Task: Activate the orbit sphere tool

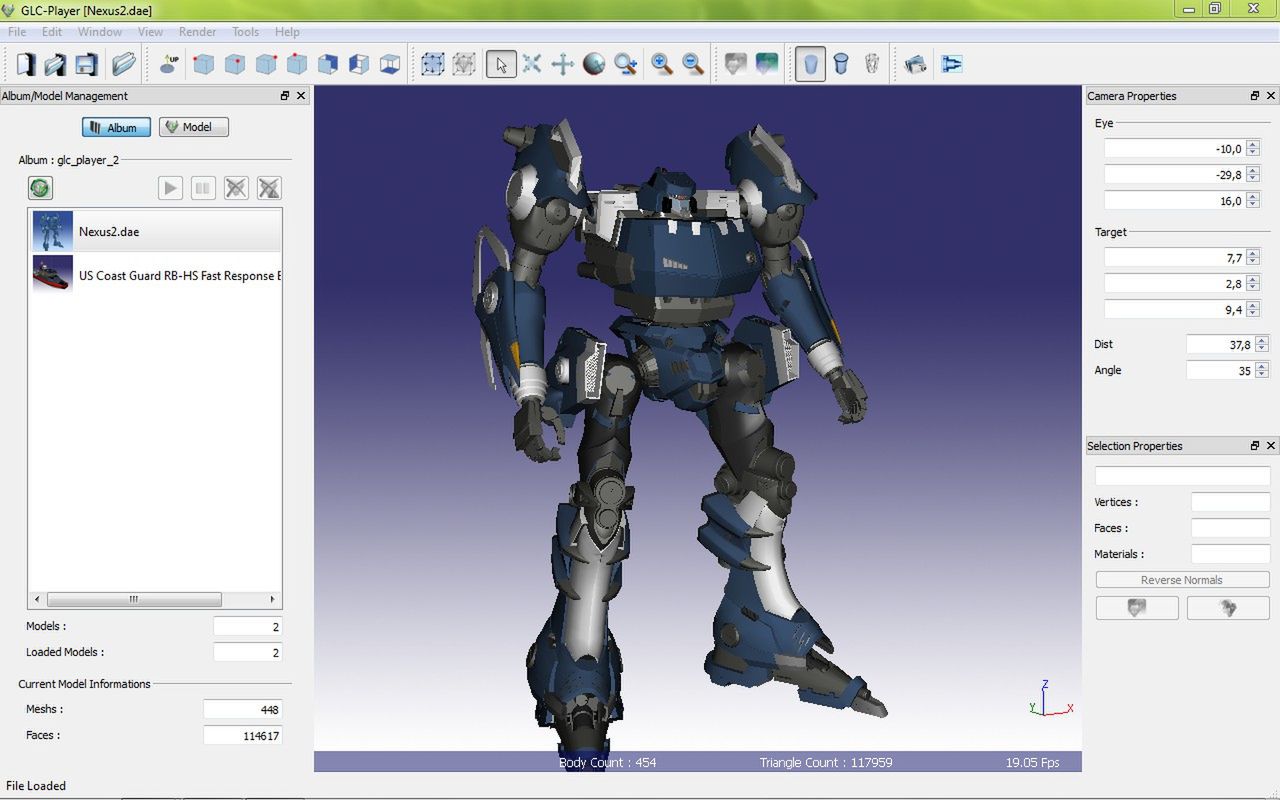Action: point(594,64)
